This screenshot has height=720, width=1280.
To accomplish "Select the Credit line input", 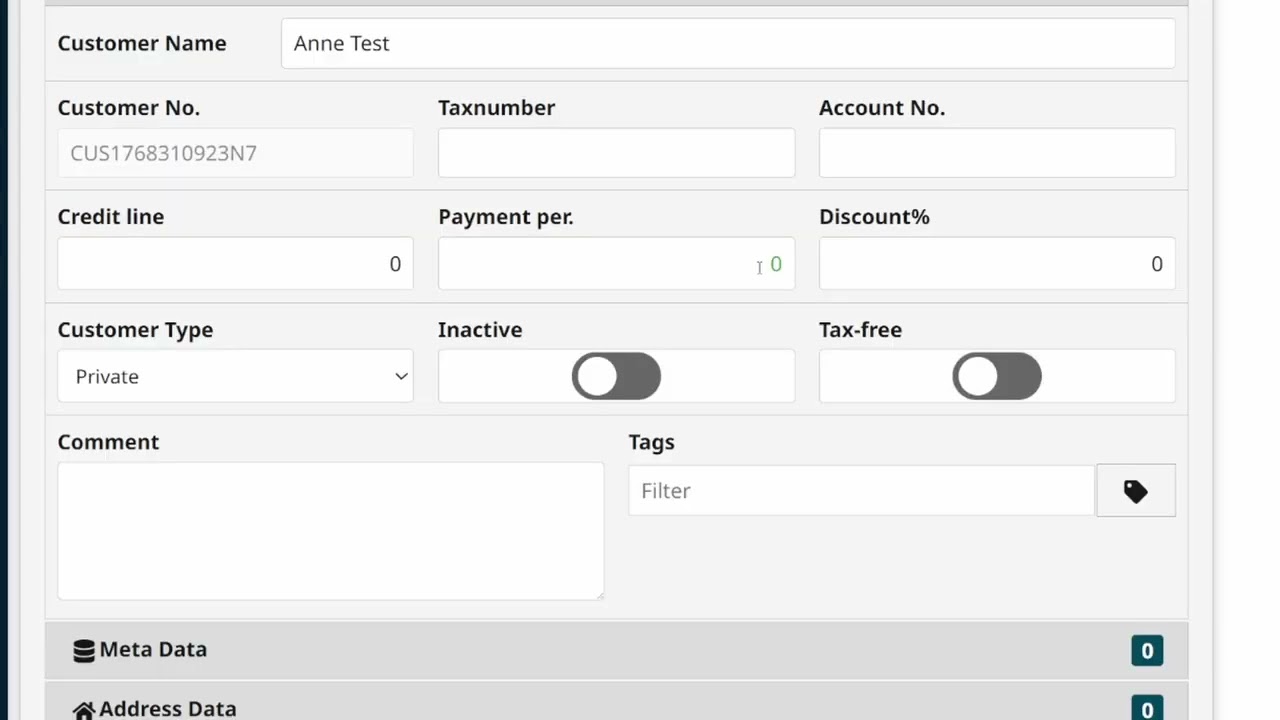I will (235, 264).
